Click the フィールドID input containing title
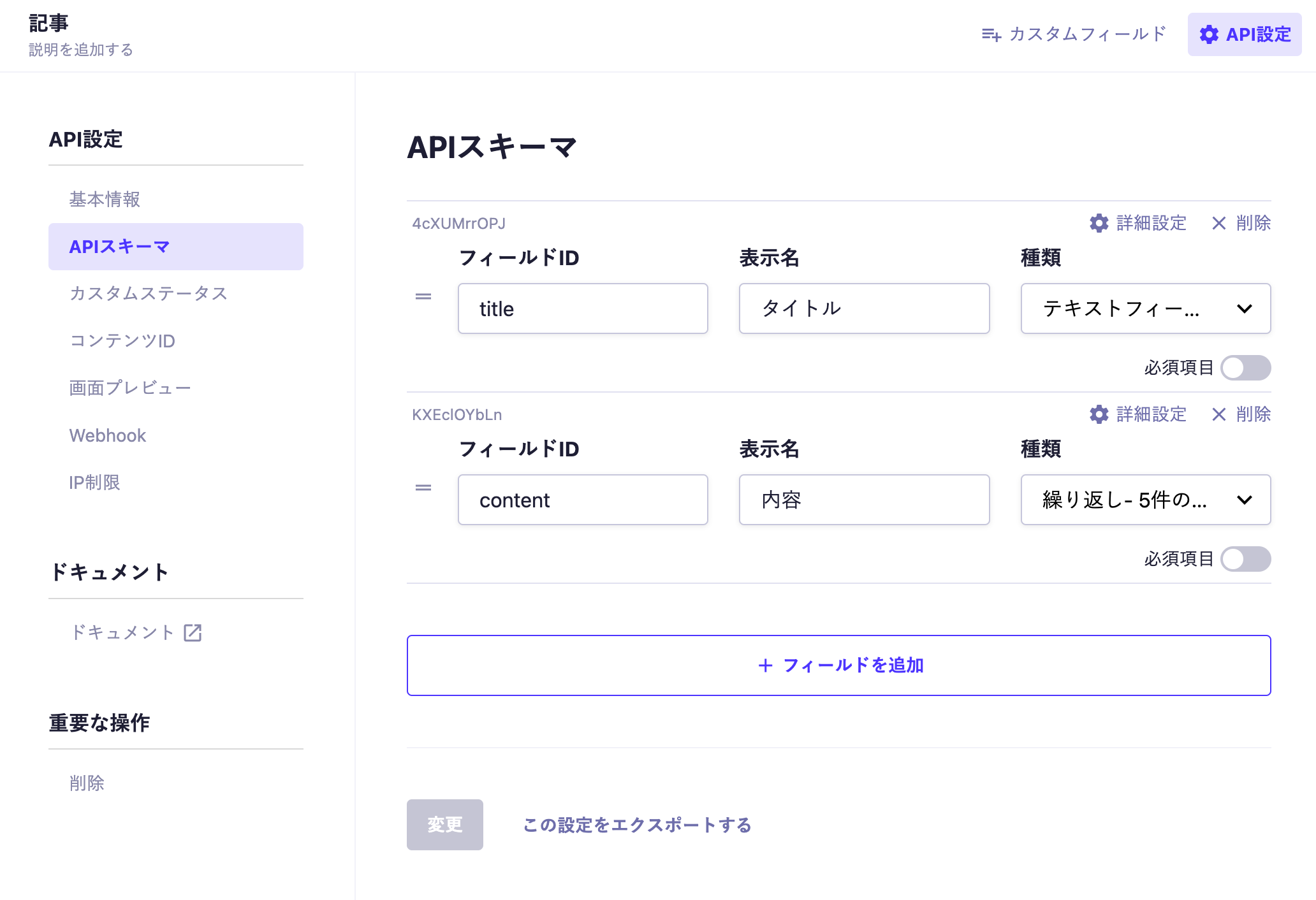The height and width of the screenshot is (900, 1316). click(x=583, y=308)
